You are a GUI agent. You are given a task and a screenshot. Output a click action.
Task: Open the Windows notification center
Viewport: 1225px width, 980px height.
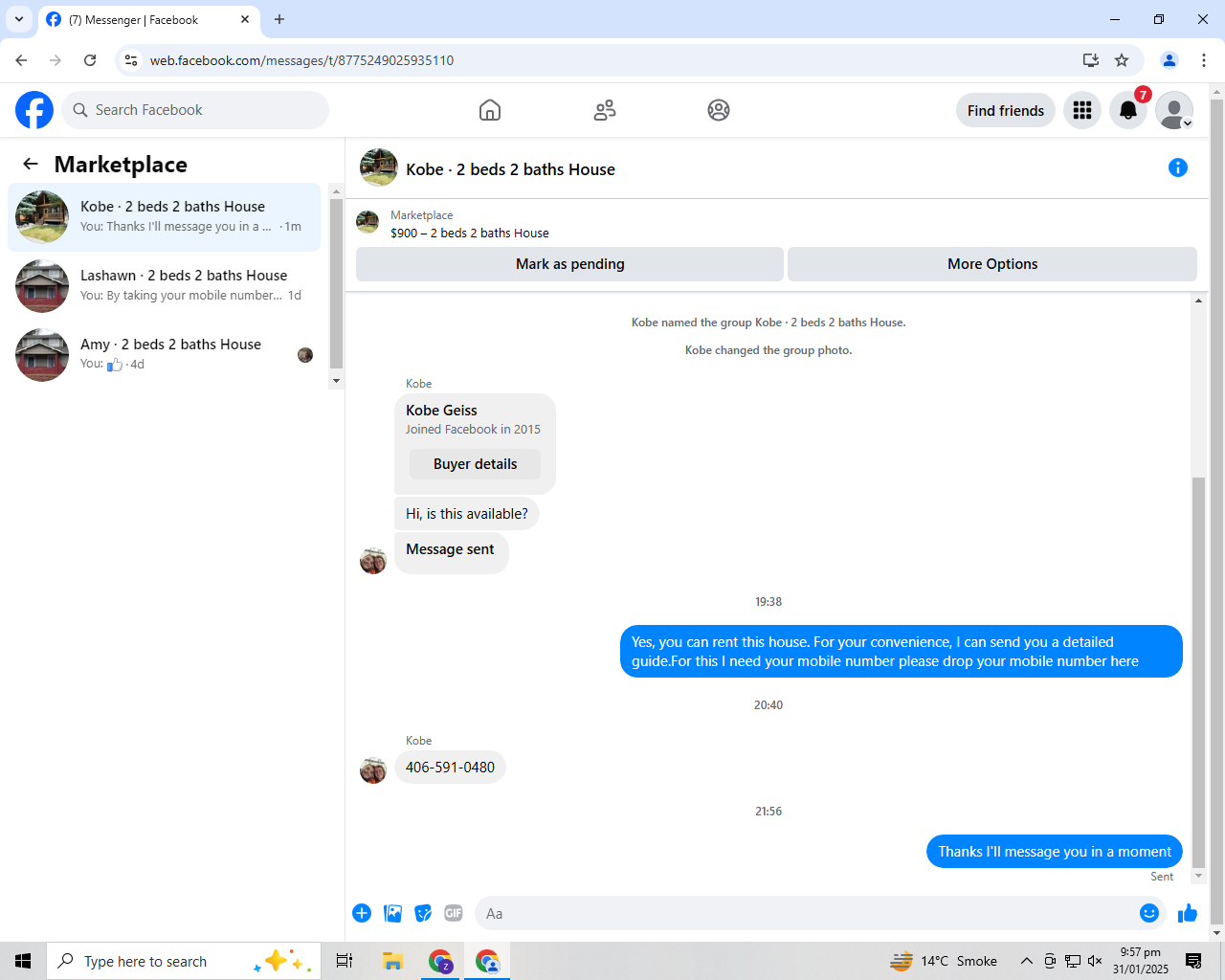(1193, 961)
